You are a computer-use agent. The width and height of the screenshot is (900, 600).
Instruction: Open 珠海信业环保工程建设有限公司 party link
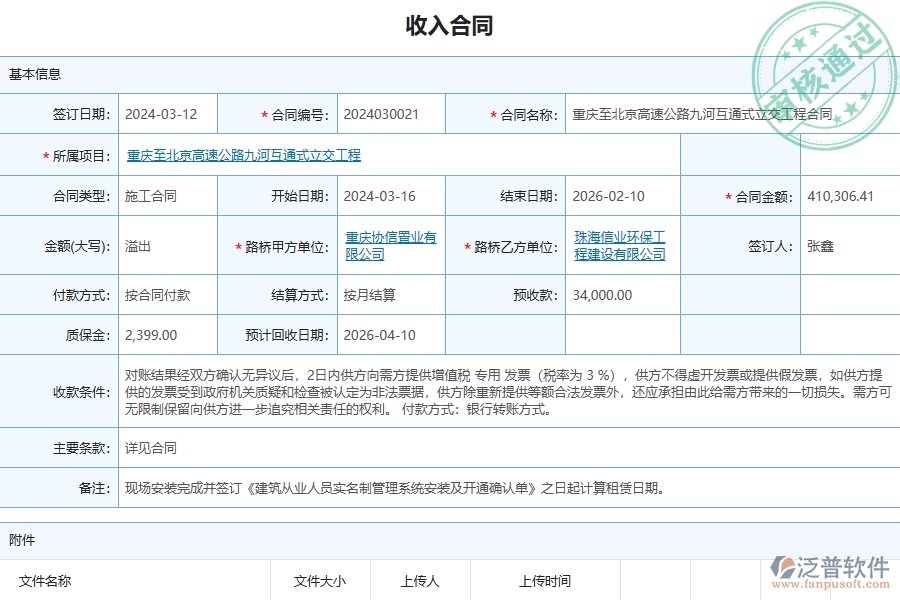coord(622,244)
